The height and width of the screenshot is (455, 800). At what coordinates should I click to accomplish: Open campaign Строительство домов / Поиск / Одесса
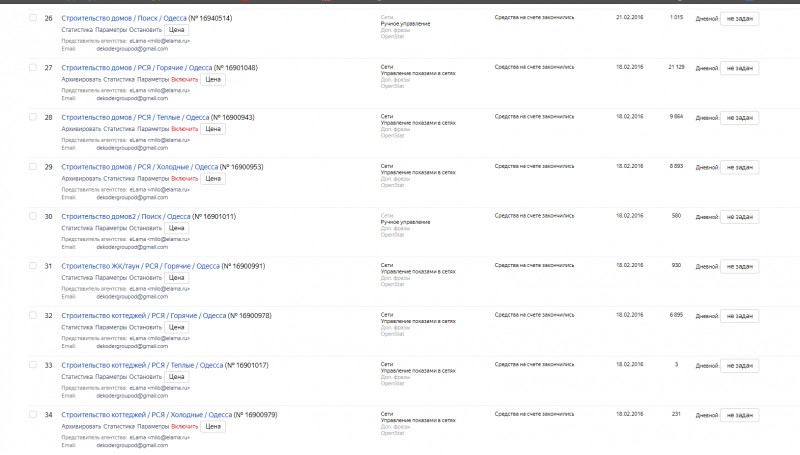(124, 18)
